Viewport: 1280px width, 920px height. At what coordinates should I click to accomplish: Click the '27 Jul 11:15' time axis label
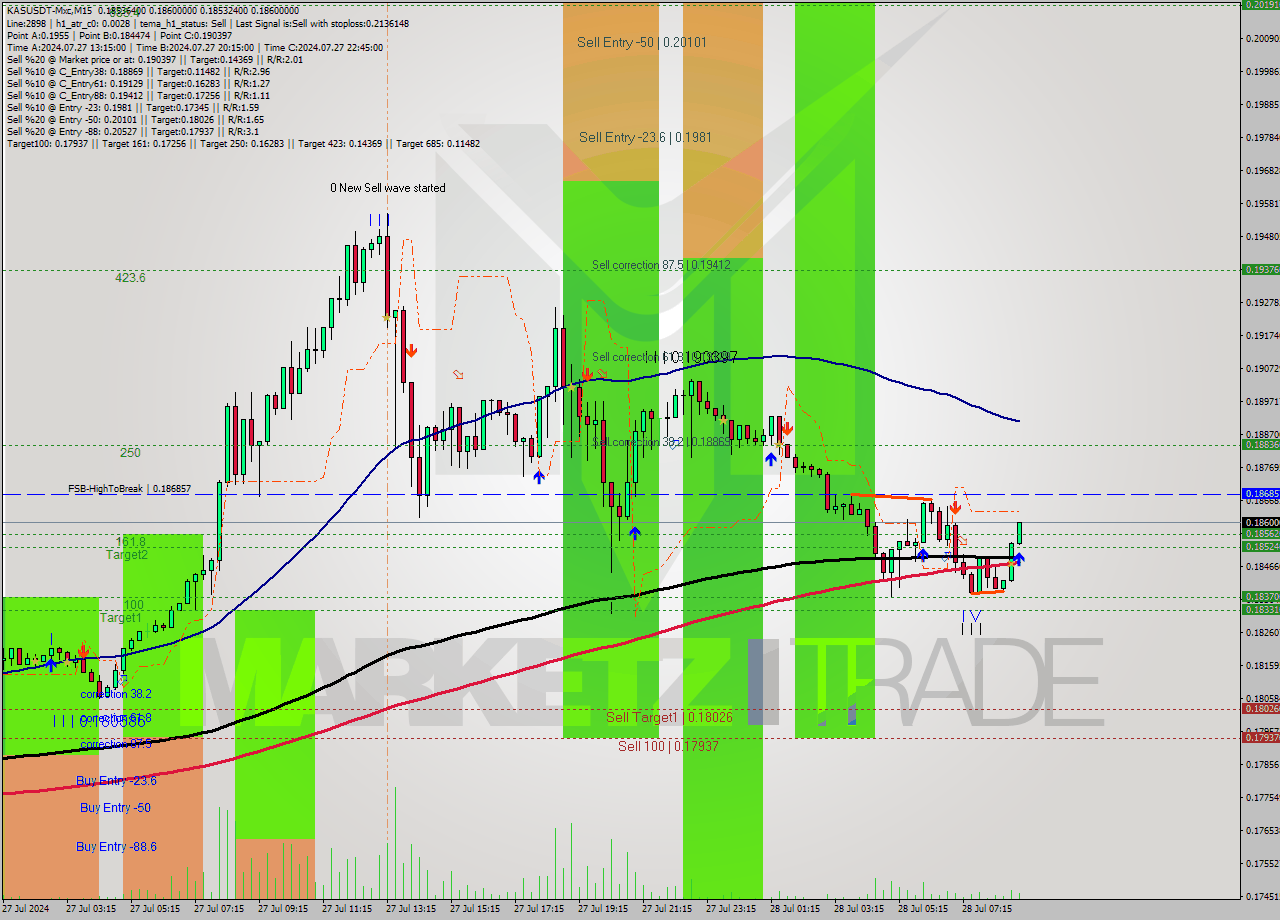346,910
